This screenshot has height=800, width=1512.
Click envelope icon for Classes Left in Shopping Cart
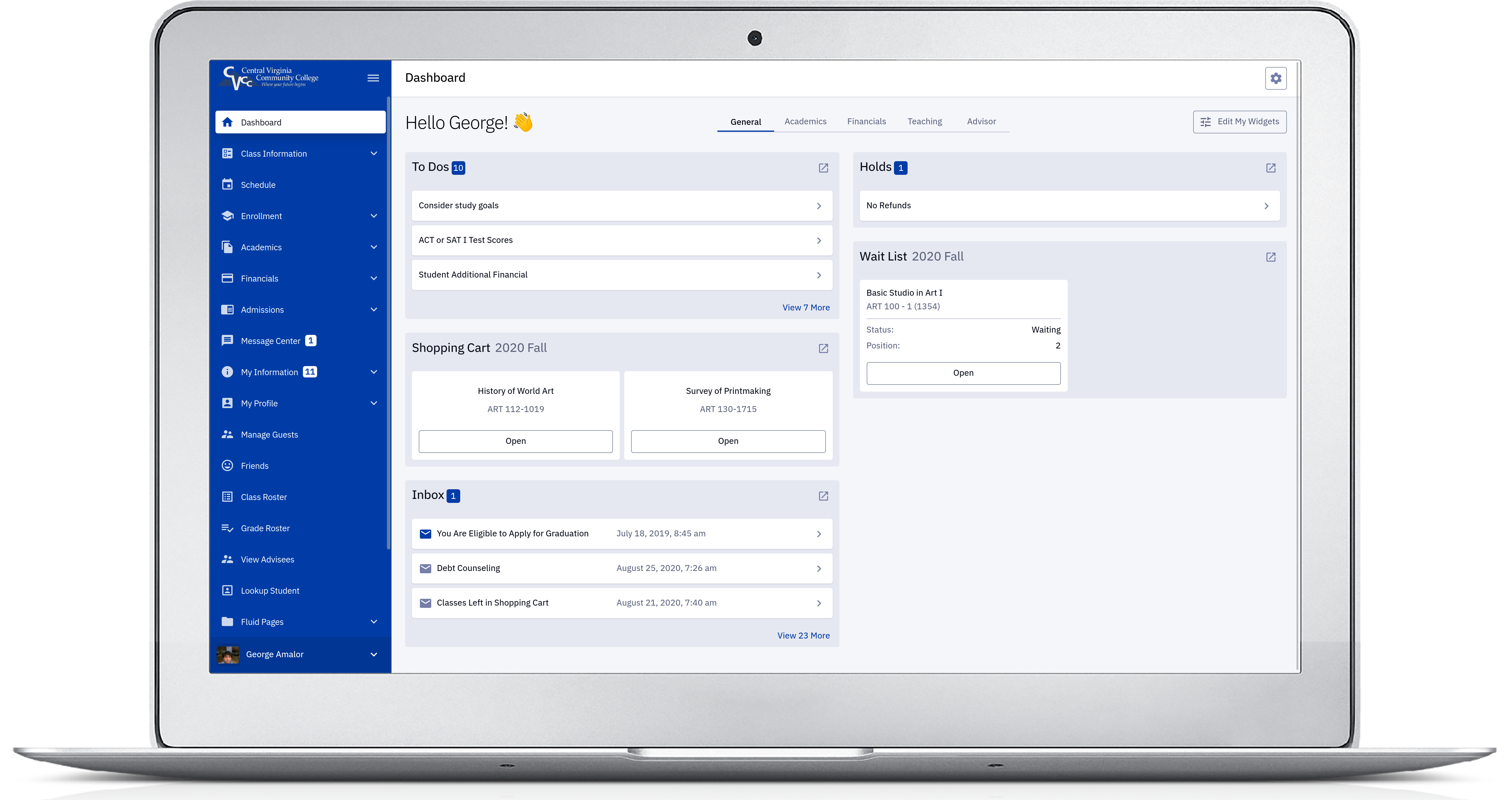(426, 603)
